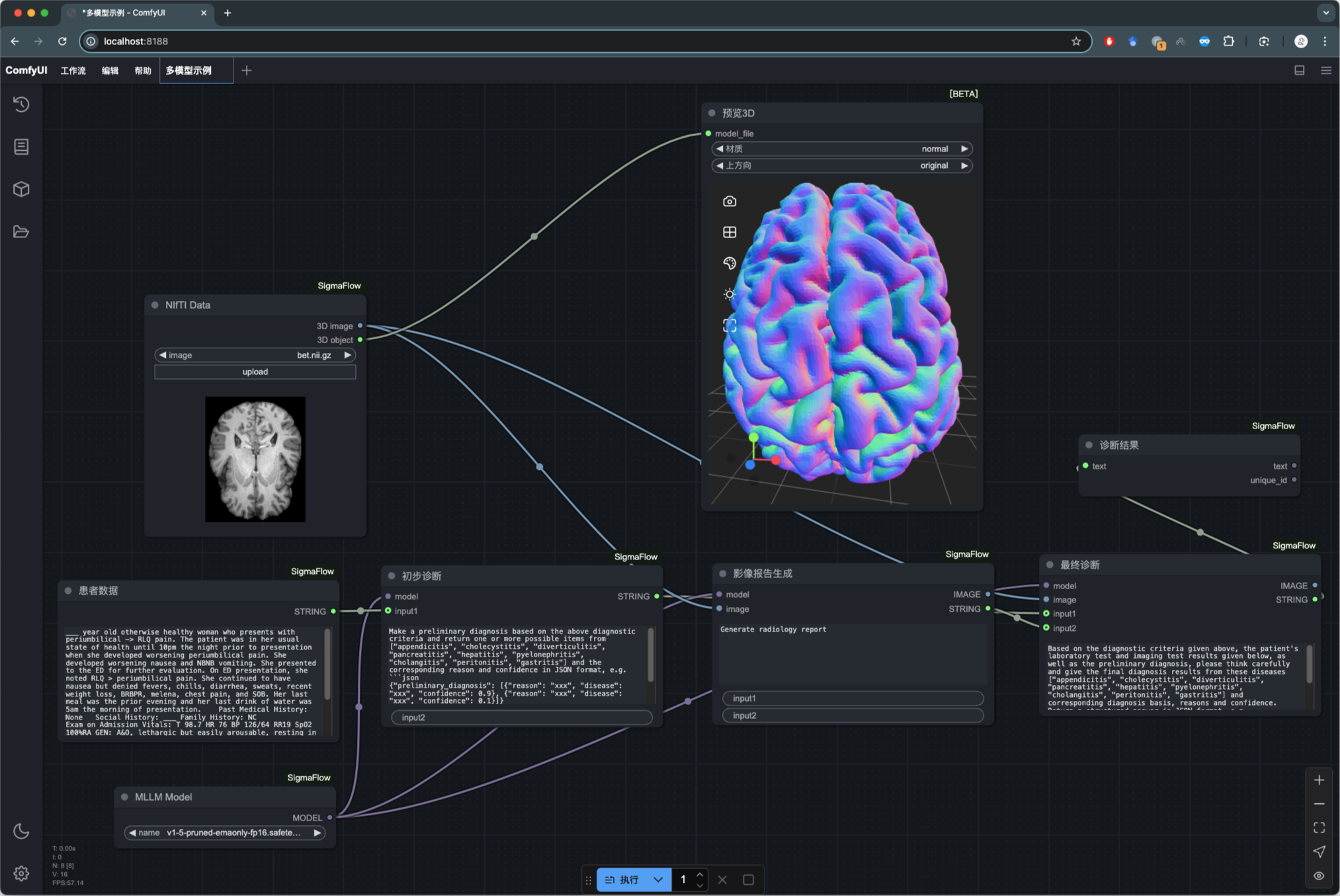Open the image bet.nii.gz selector
The width and height of the screenshot is (1340, 896).
tap(255, 355)
